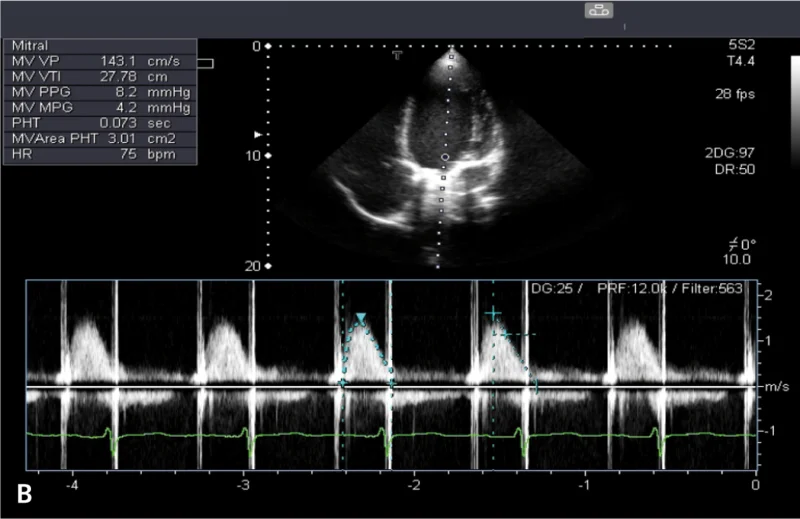Click the -2 second mark on timeline
This screenshot has width=800, height=519.
414,485
